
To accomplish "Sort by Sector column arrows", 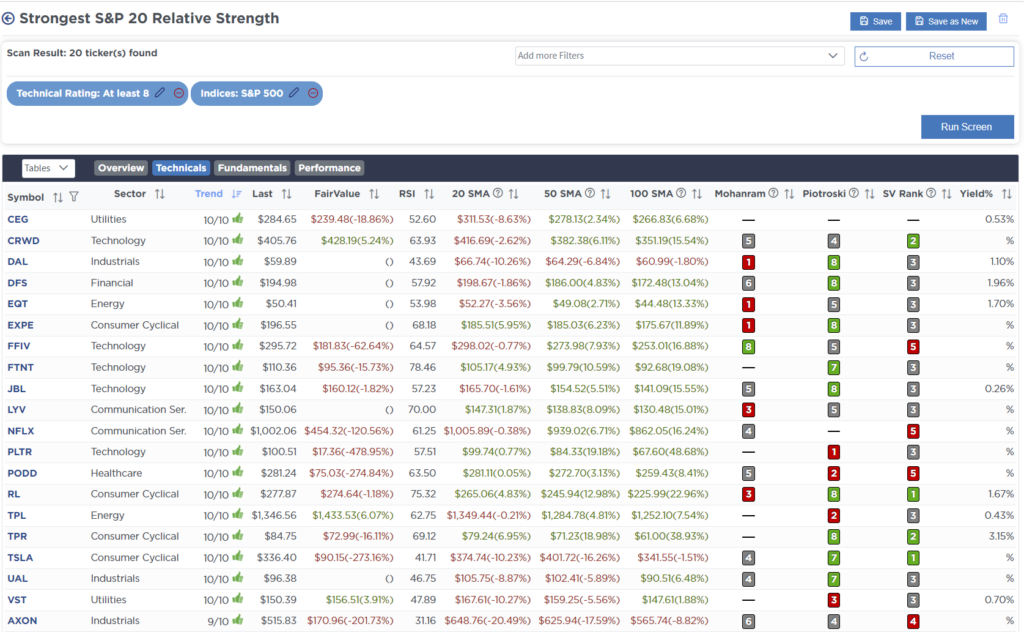I will coord(159,194).
